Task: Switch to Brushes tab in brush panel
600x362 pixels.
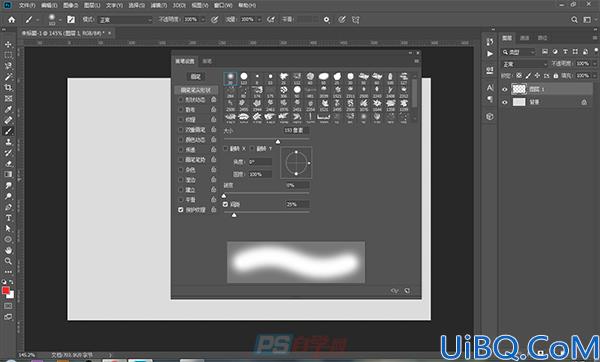Action: pos(207,61)
